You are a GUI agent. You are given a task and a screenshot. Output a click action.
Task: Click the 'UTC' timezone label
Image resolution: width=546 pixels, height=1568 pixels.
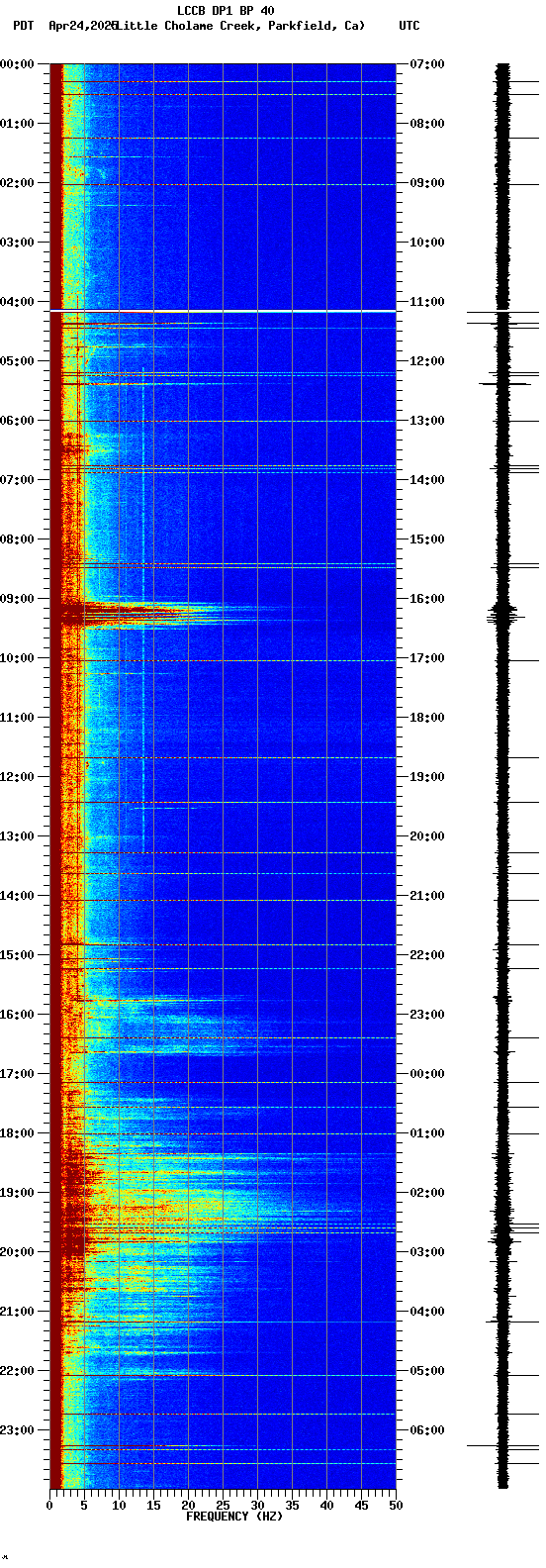(409, 26)
